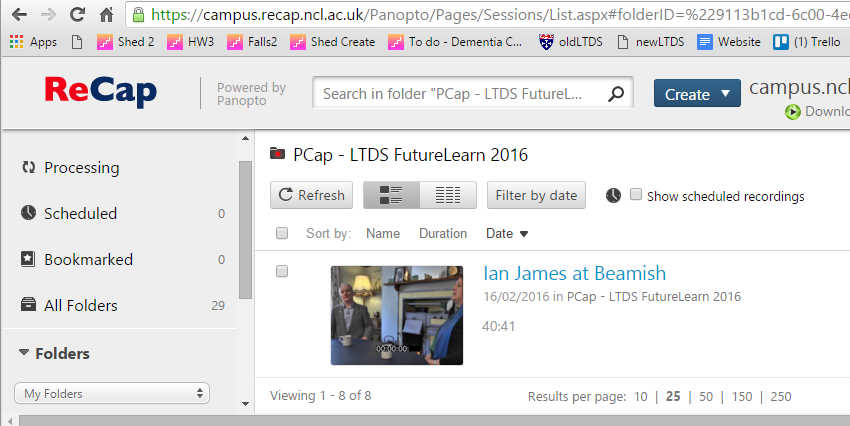The image size is (850, 426).
Task: Open Scheduled in the sidebar
Action: pyautogui.click(x=80, y=213)
